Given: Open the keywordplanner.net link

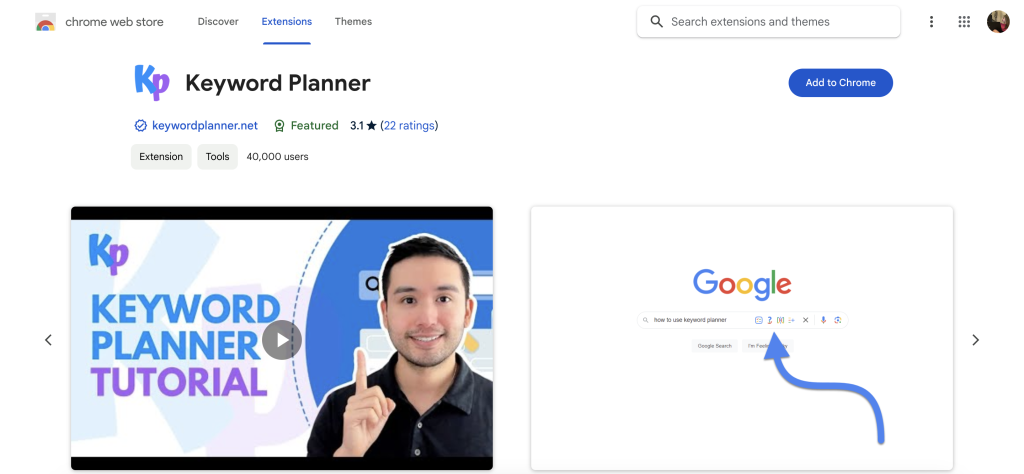Looking at the screenshot, I should pyautogui.click(x=205, y=125).
